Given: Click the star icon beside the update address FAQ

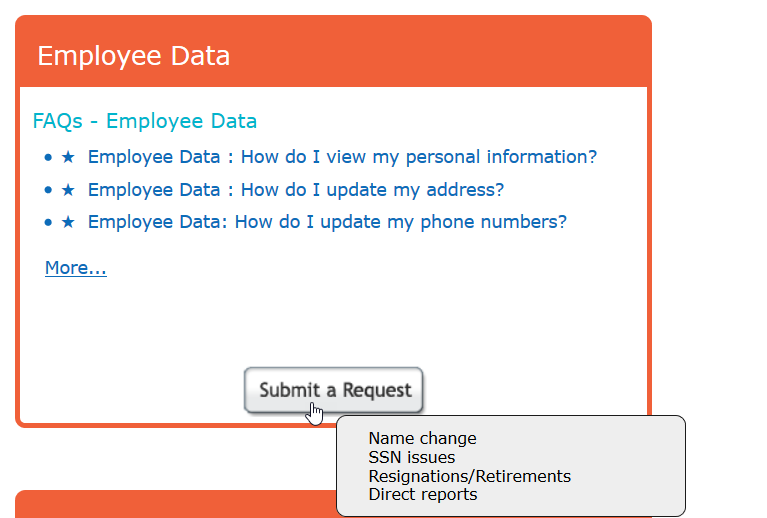Looking at the screenshot, I should [68, 190].
